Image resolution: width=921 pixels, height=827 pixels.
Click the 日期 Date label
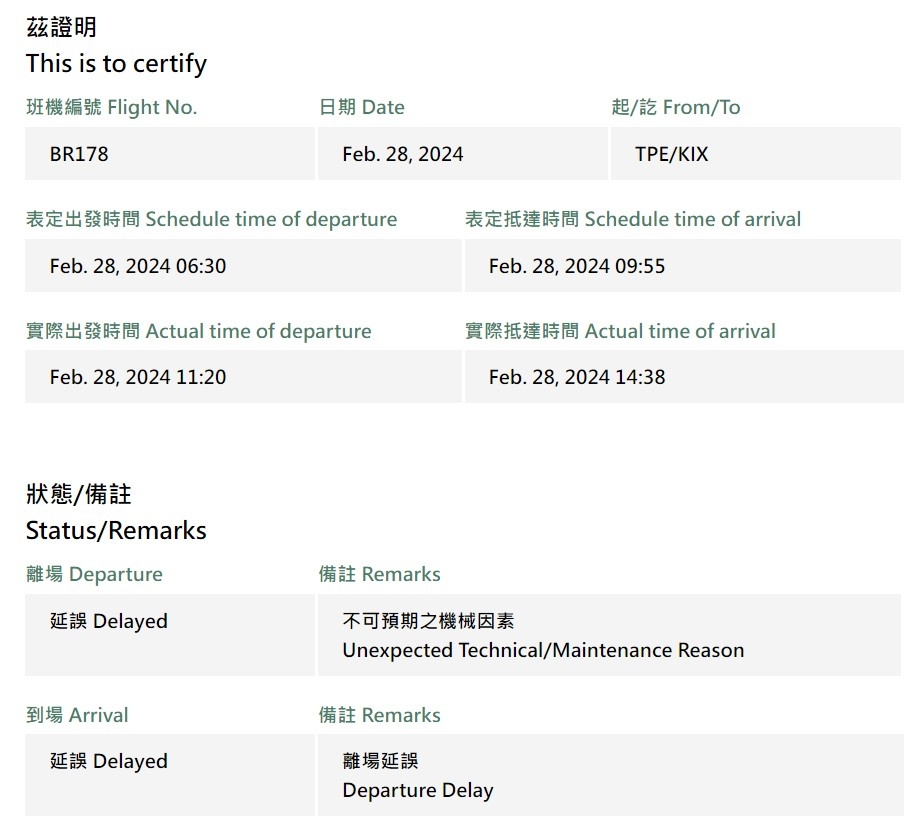(362, 107)
